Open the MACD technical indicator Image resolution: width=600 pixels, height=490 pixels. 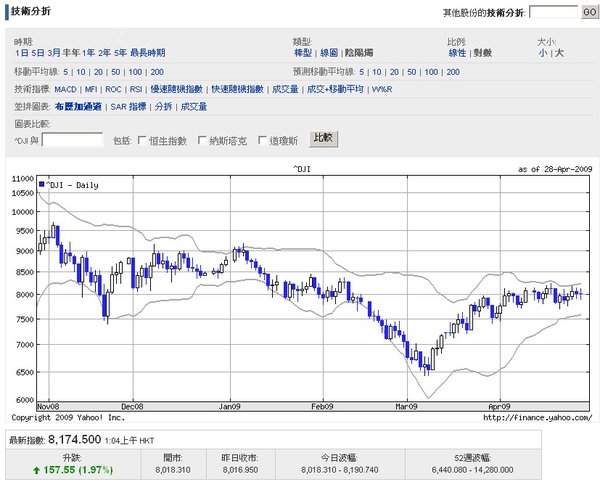[65, 89]
